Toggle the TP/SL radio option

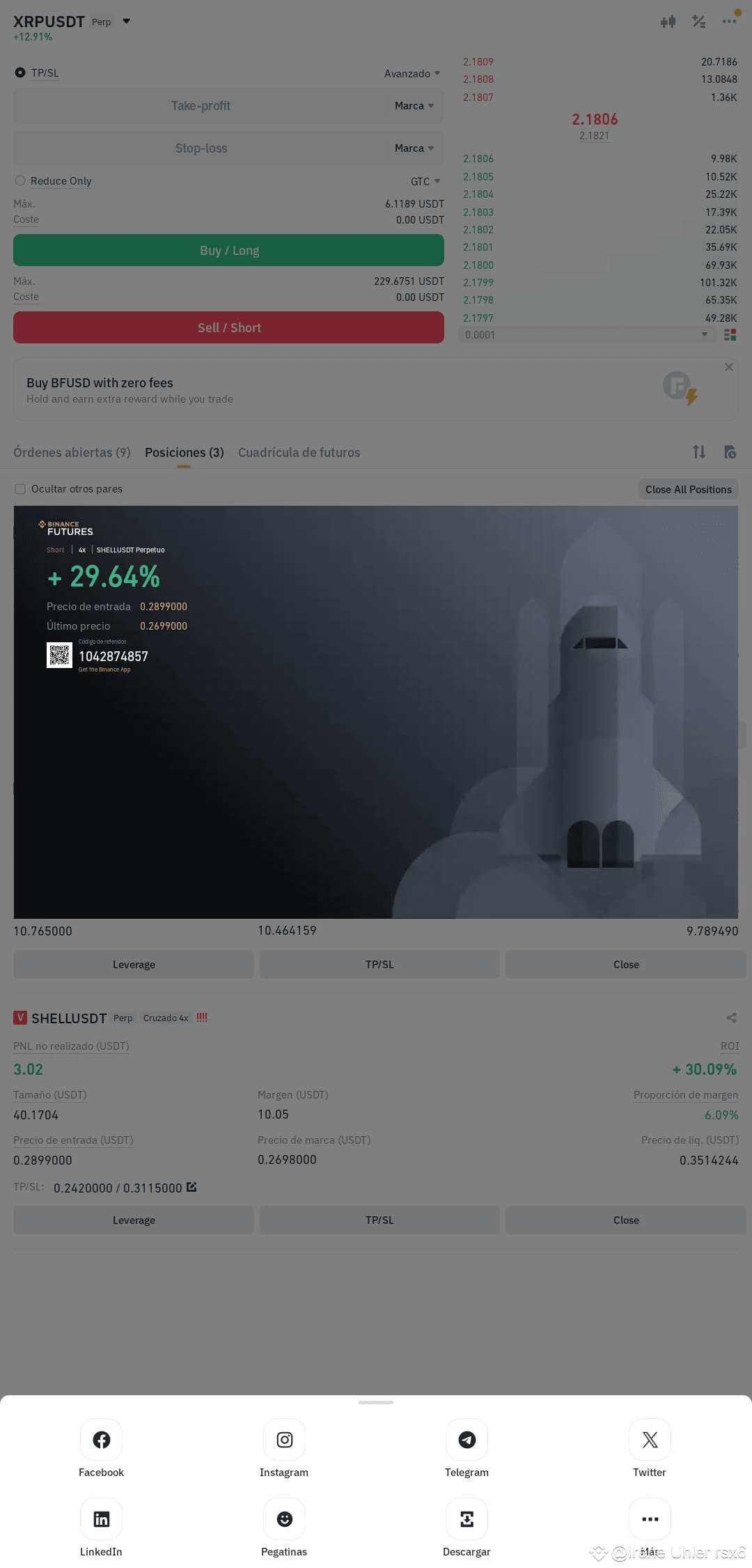pos(20,72)
